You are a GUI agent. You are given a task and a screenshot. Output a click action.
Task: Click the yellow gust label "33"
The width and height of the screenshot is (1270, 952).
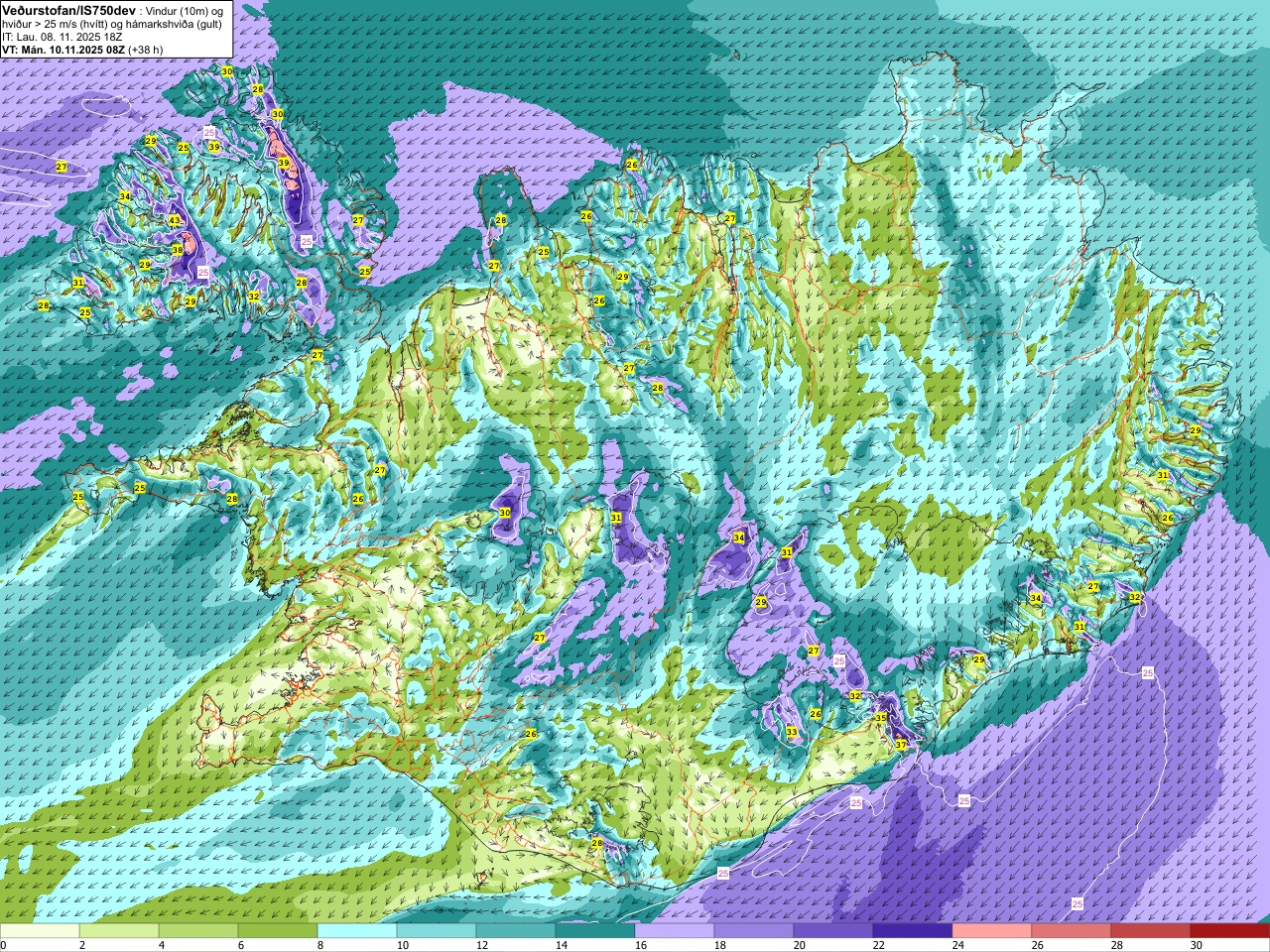point(791,732)
